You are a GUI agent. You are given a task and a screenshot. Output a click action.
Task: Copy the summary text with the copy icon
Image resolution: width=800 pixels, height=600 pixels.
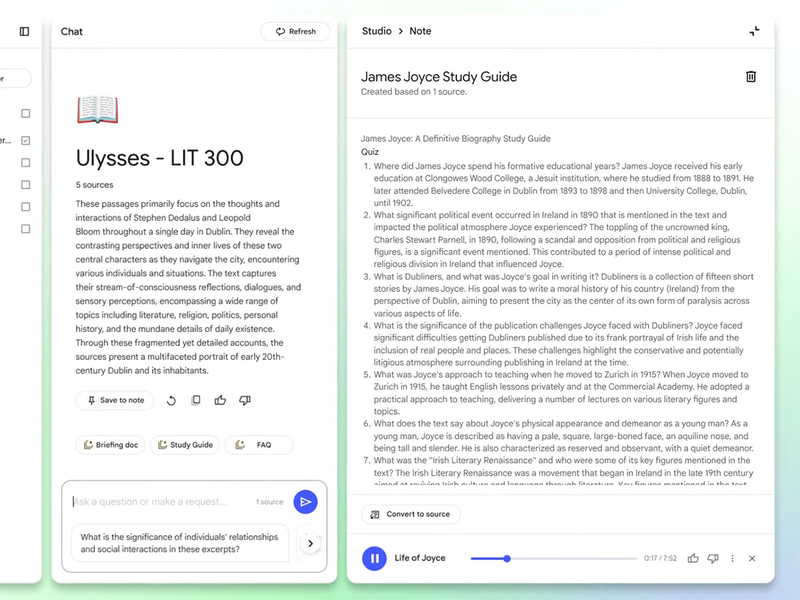pos(196,401)
